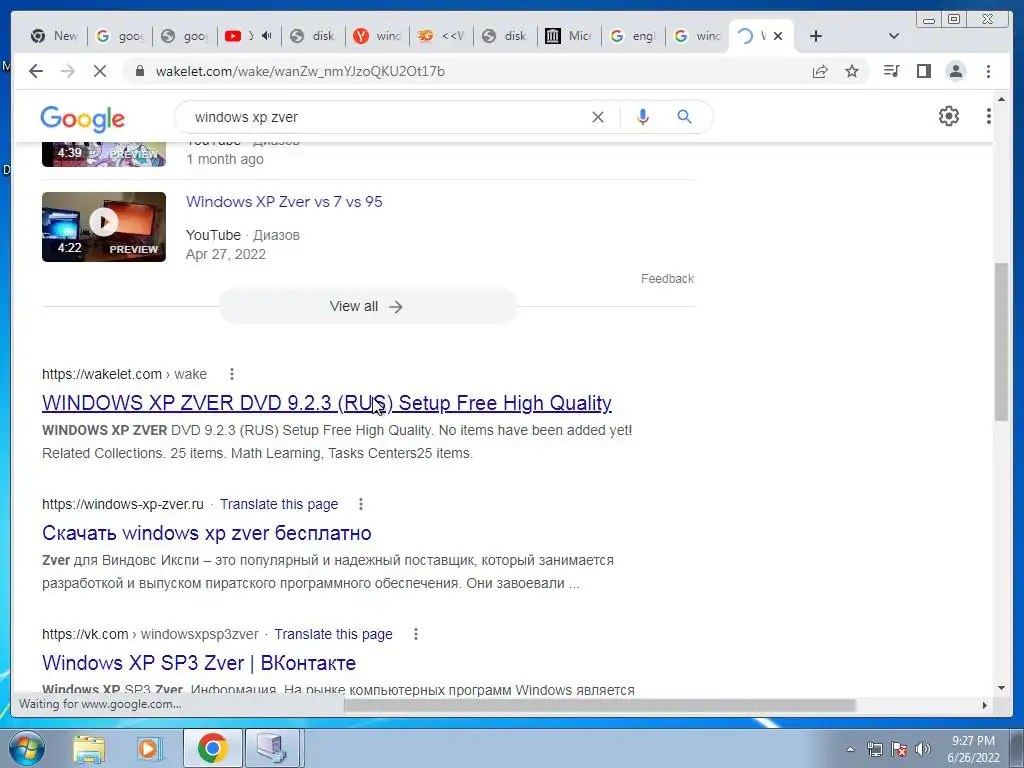Screen dimensions: 1024x768
Task: Click the vertical page scrollbar thumb
Action: pos(1001,342)
